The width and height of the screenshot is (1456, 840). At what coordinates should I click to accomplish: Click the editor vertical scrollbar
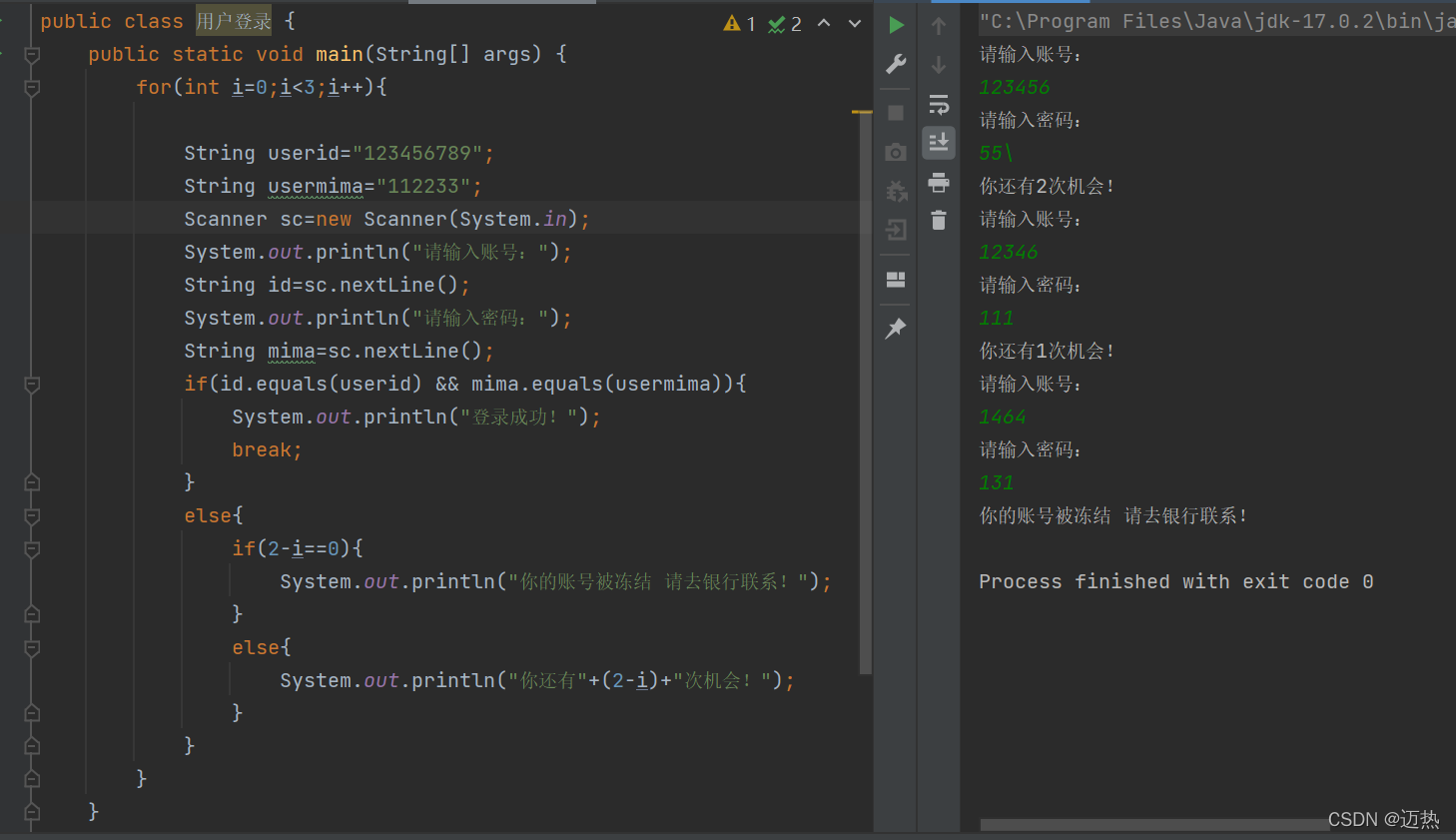866,395
